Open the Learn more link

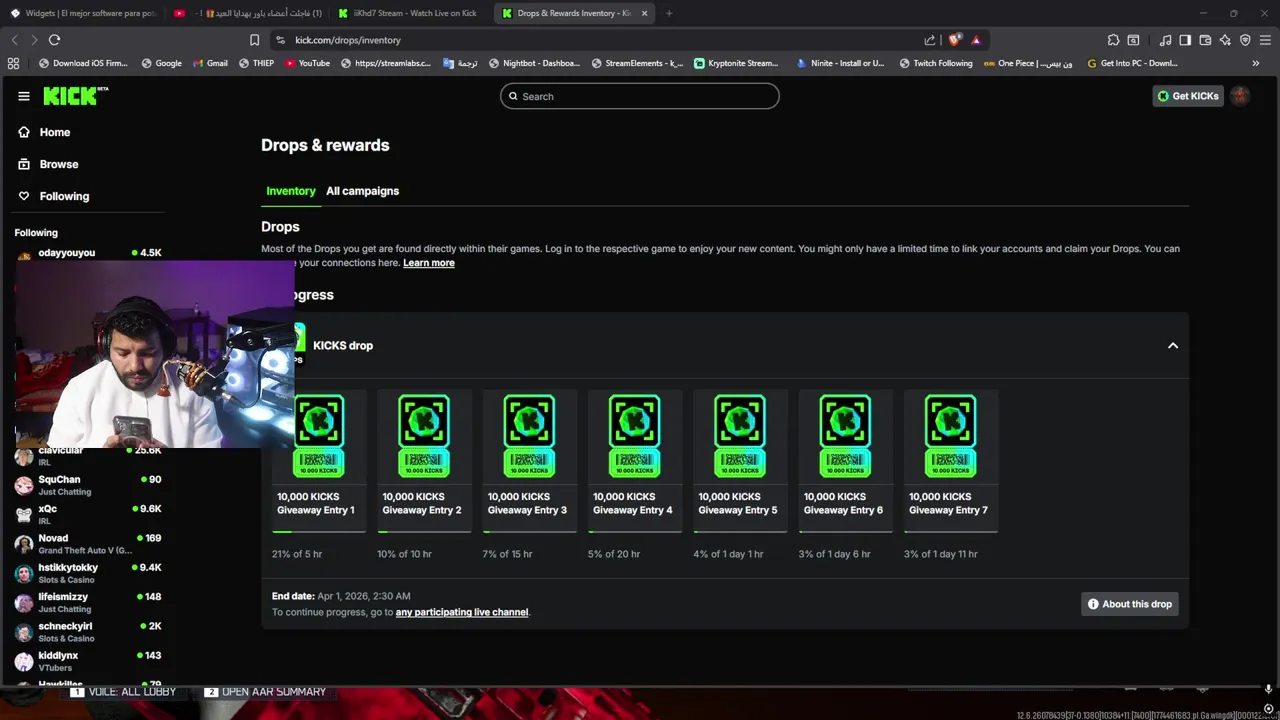pyautogui.click(x=429, y=263)
